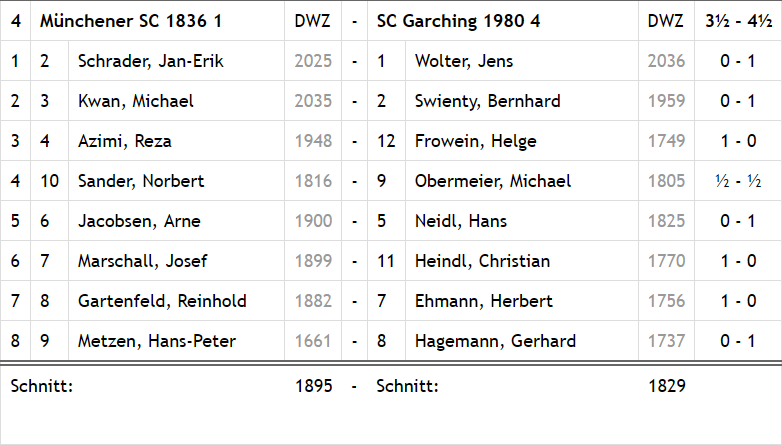Click player Gartenfeld, Reinhold
The height and width of the screenshot is (445, 782).
162,301
